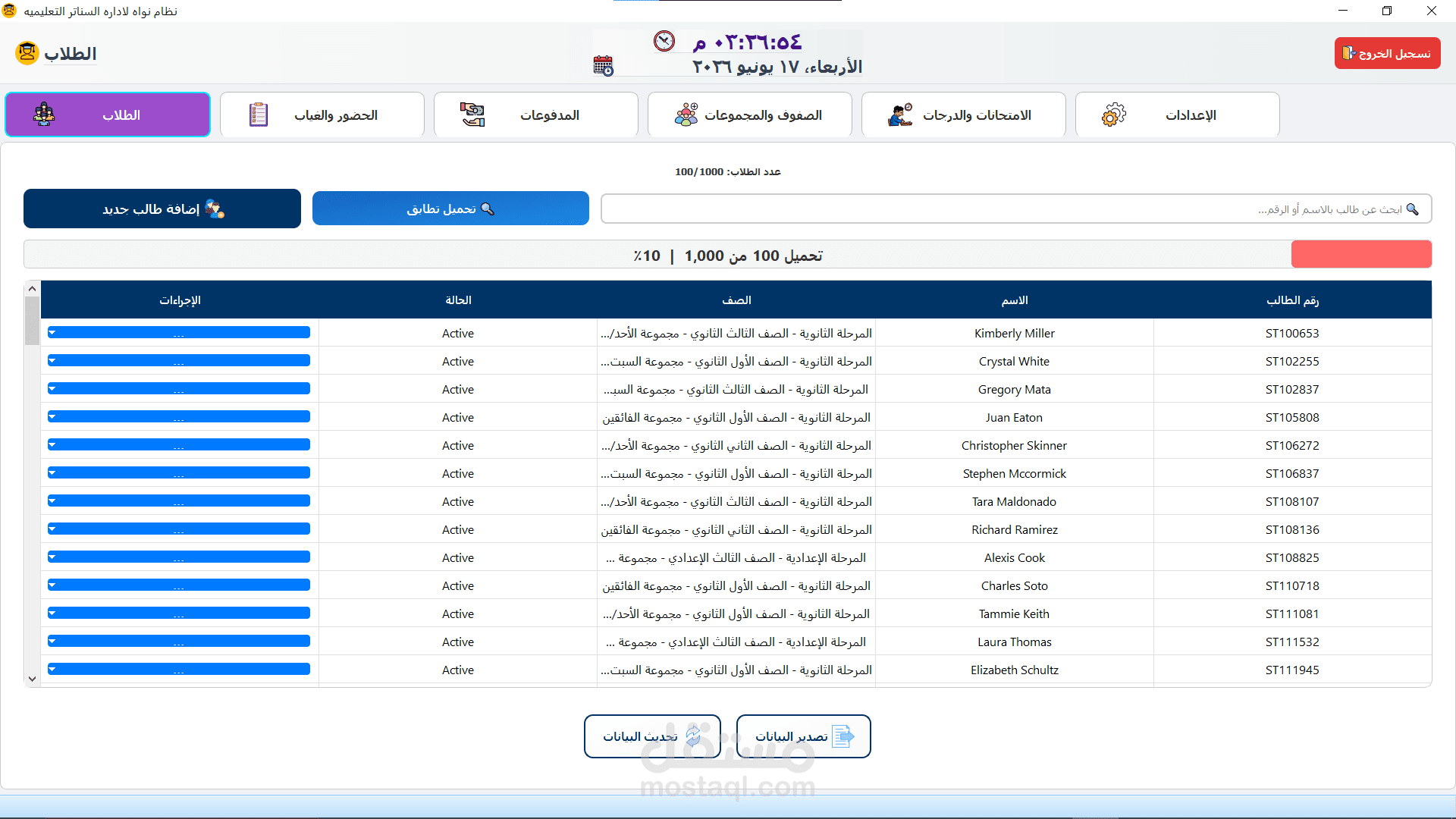This screenshot has width=1456, height=819.
Task: Click table scrollbar up arrow
Action: [32, 288]
